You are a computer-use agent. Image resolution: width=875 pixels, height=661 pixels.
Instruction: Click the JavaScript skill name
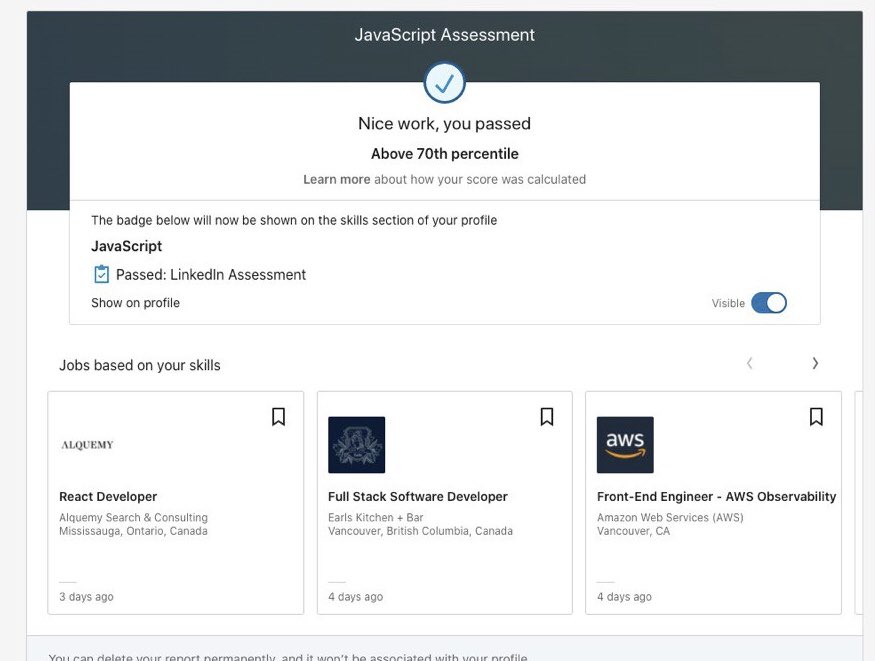(x=127, y=246)
